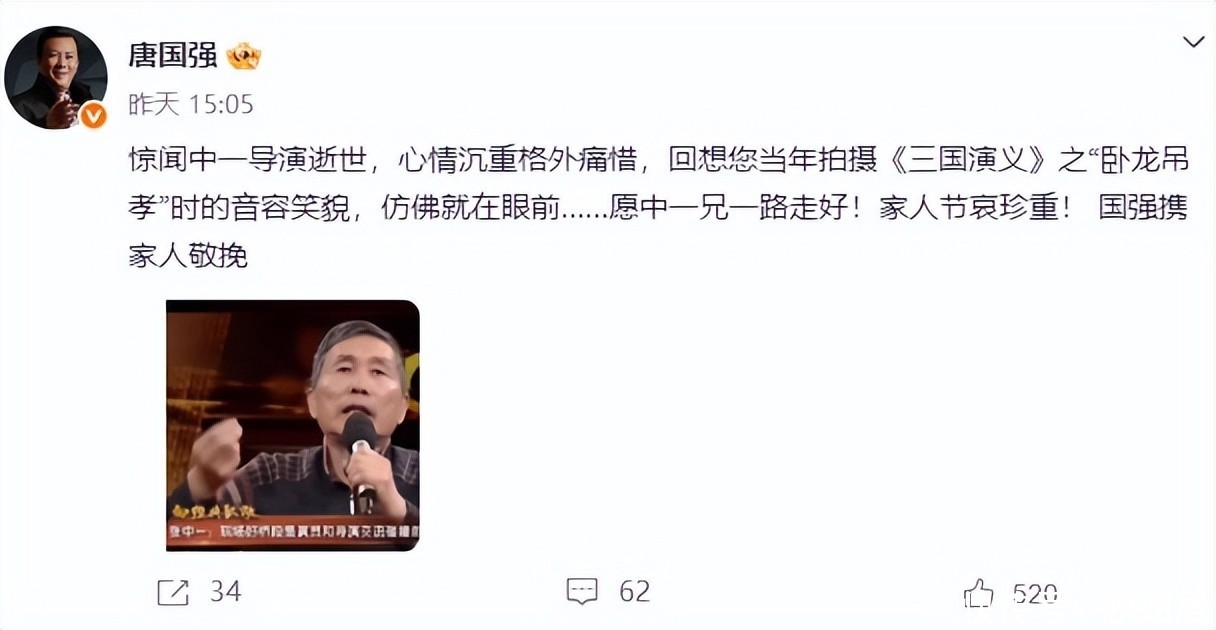Click the closing text 家人敬挽
Viewport: 1216px width, 630px height.
(x=188, y=257)
